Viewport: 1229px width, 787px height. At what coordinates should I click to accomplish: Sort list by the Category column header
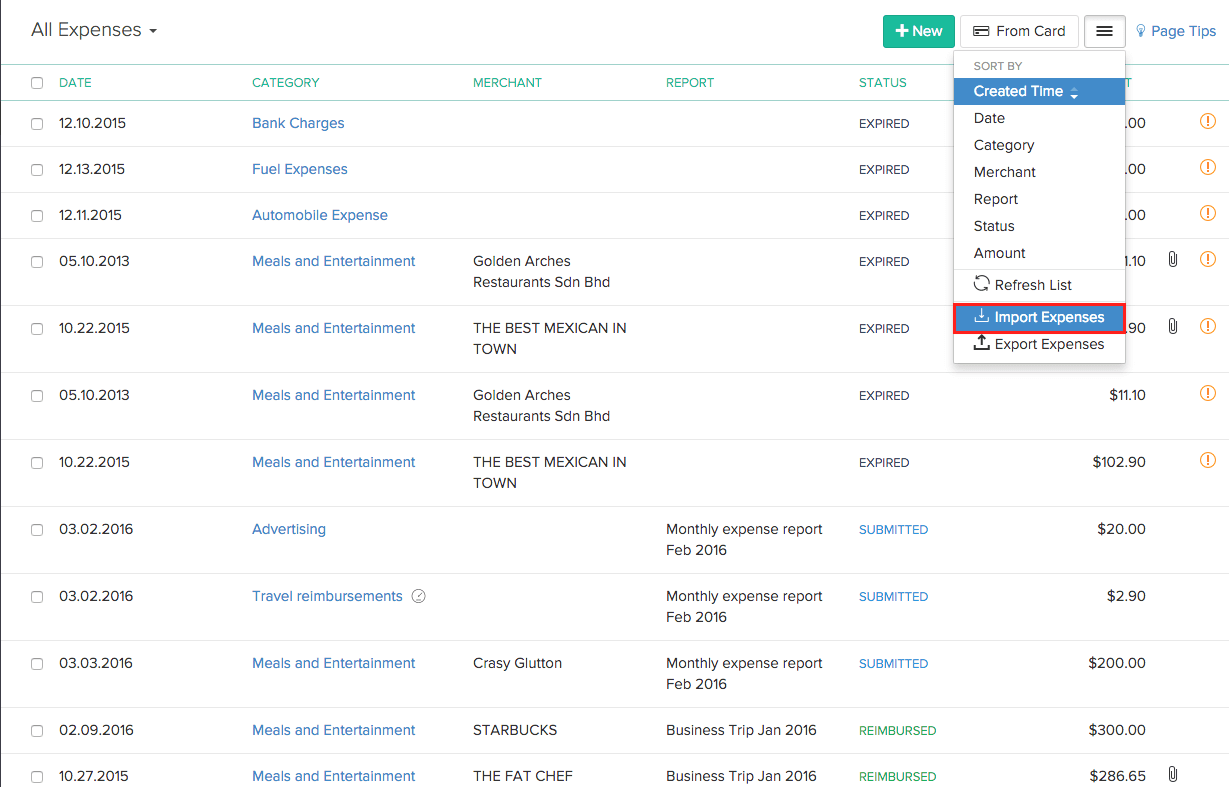pos(285,83)
